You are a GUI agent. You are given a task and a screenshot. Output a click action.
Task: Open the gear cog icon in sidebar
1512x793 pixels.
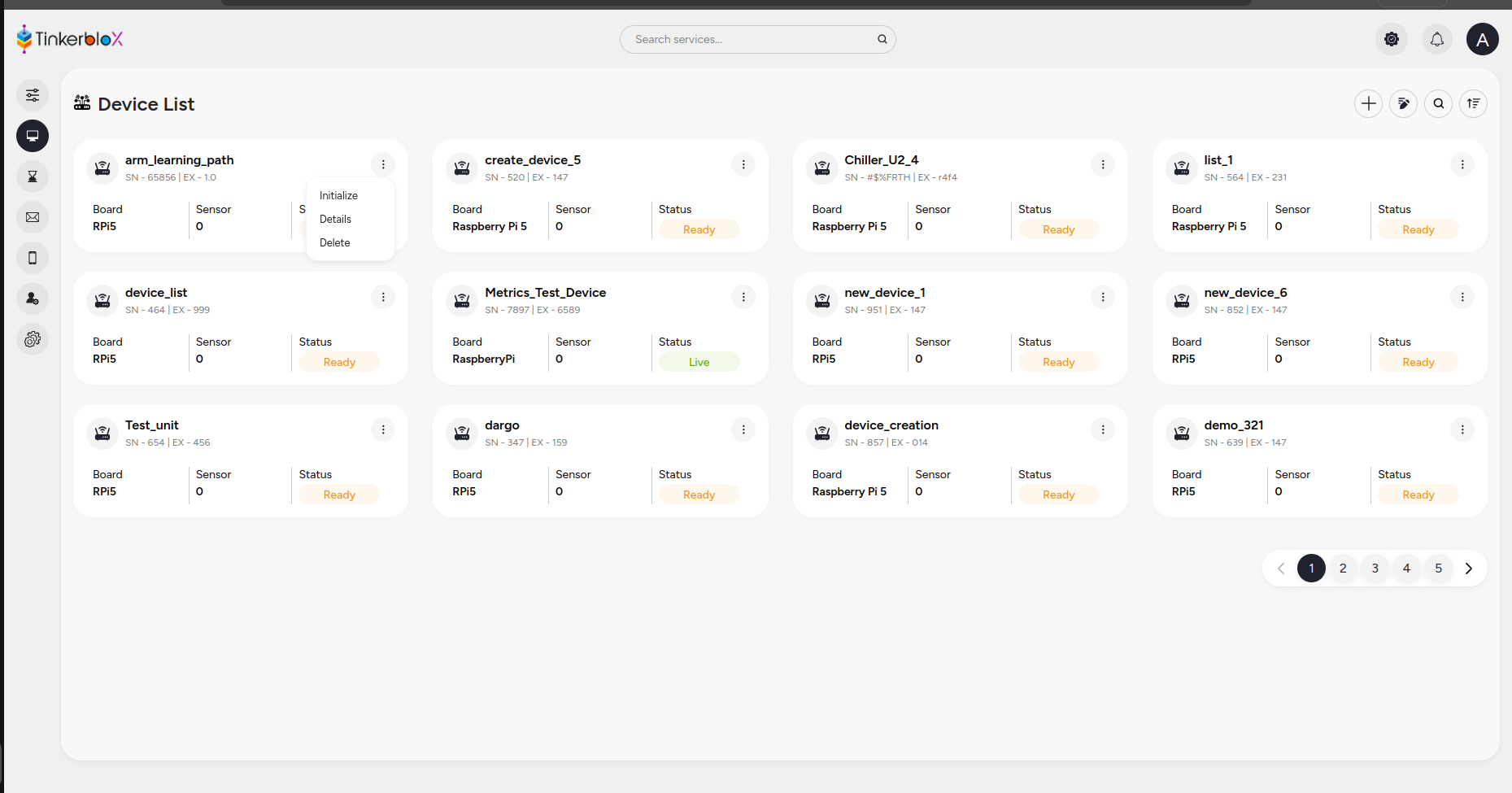point(33,339)
